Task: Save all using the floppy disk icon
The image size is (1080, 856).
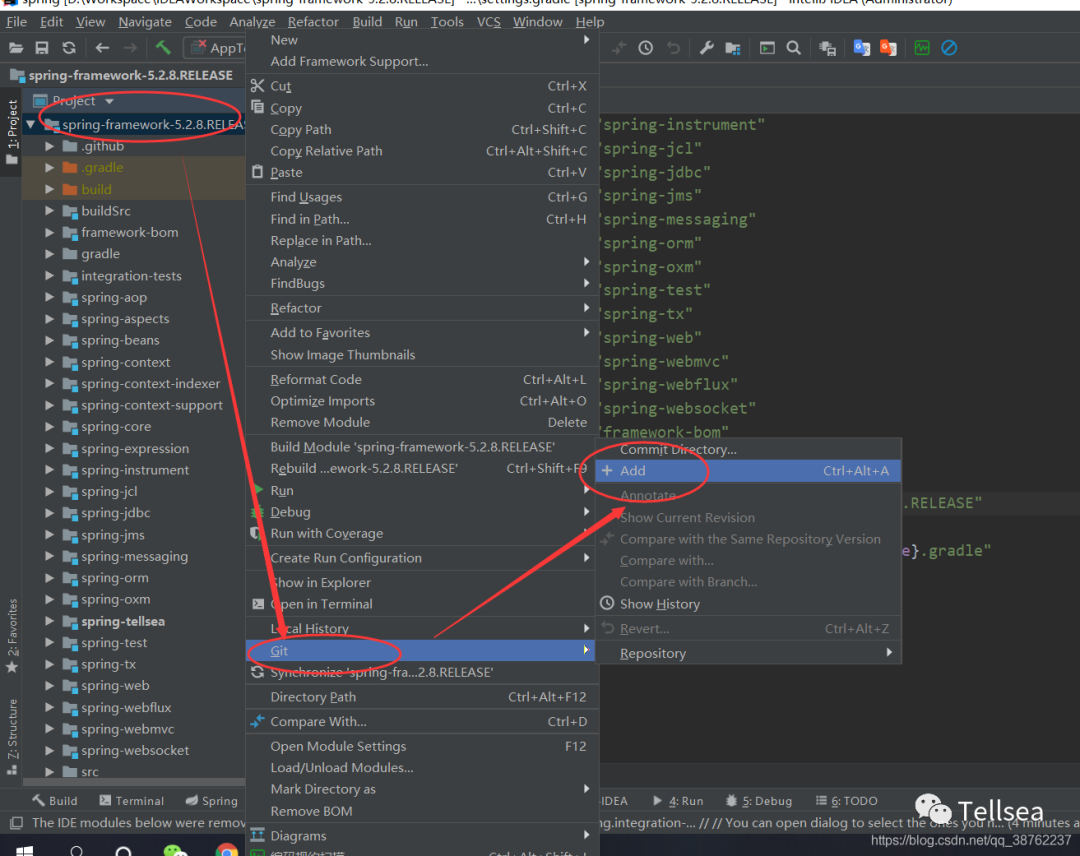Action: [x=42, y=48]
